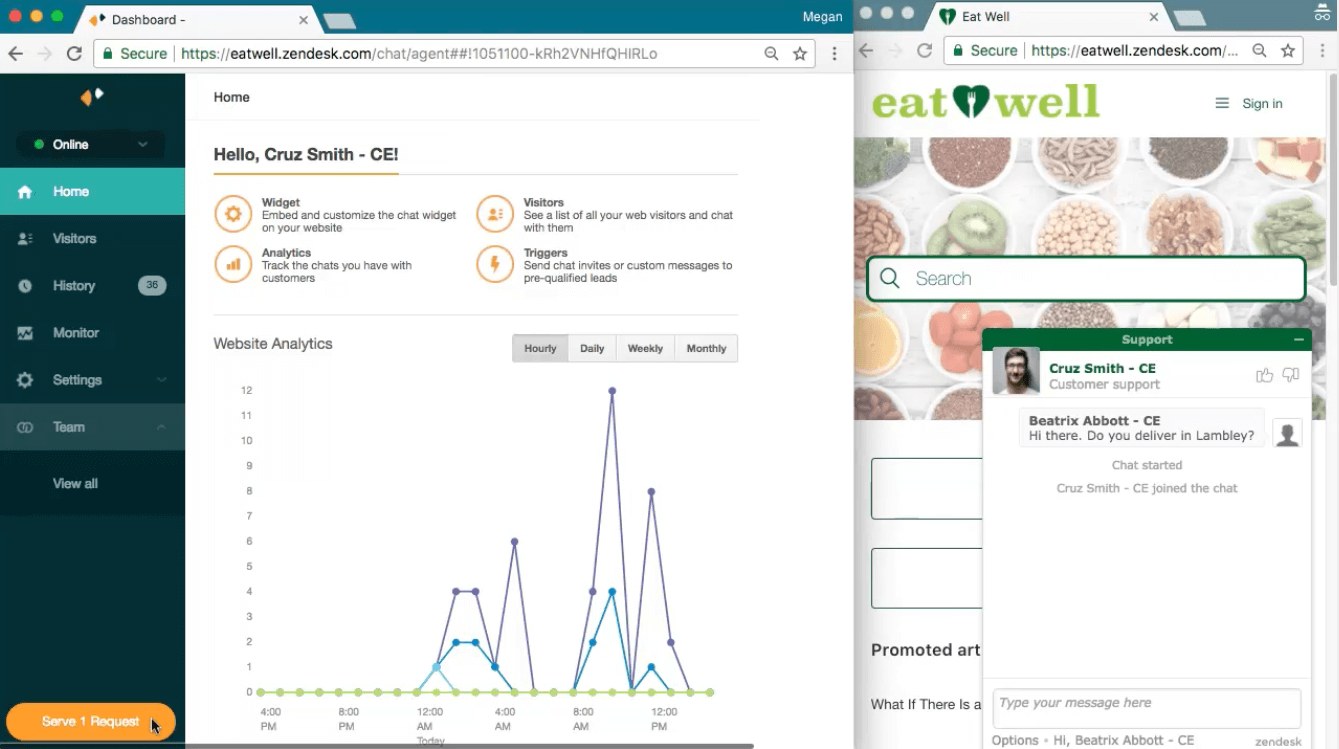Open the Widget gear circle icon

coord(233,214)
